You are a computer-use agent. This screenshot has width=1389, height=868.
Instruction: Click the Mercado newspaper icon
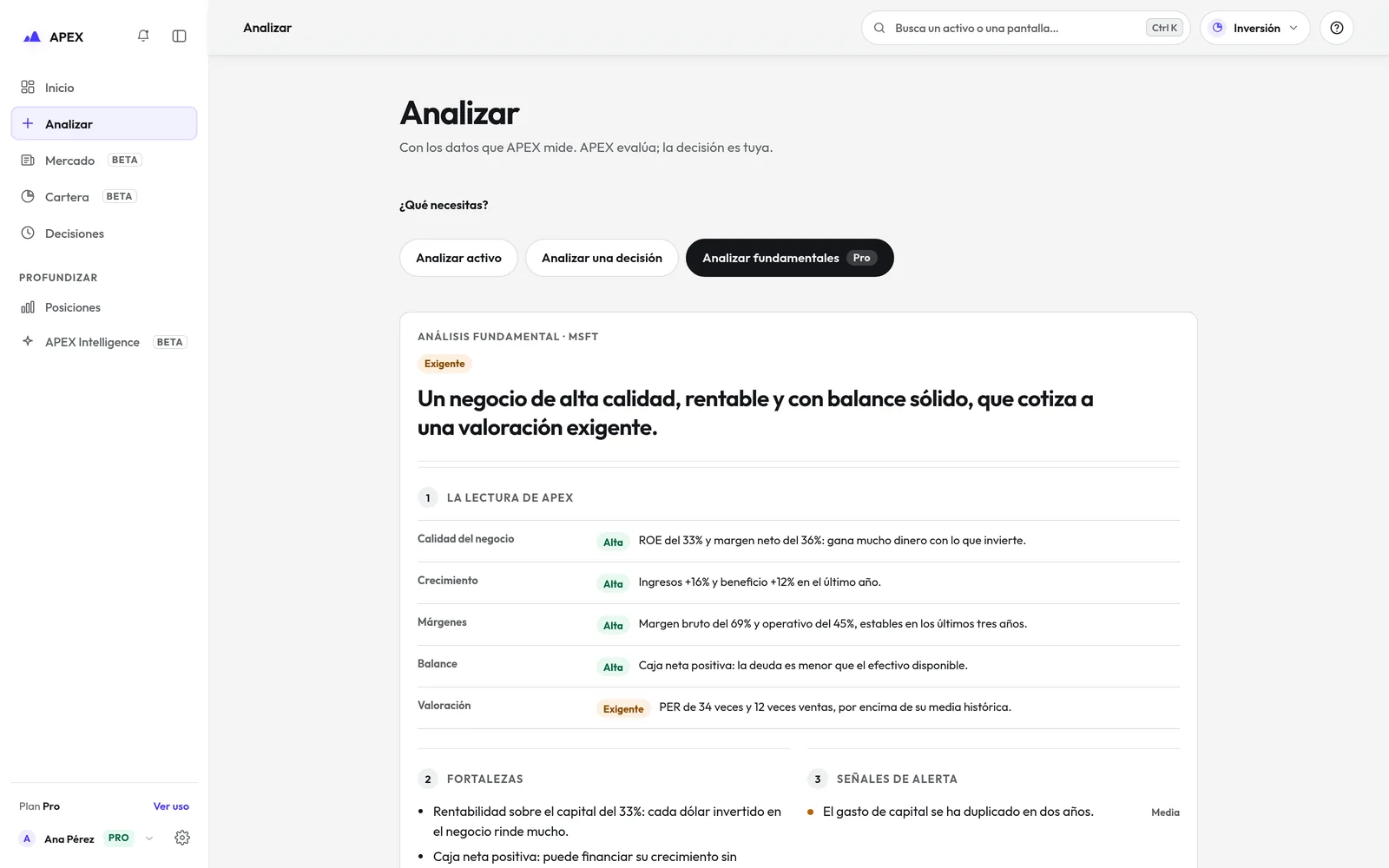point(28,160)
